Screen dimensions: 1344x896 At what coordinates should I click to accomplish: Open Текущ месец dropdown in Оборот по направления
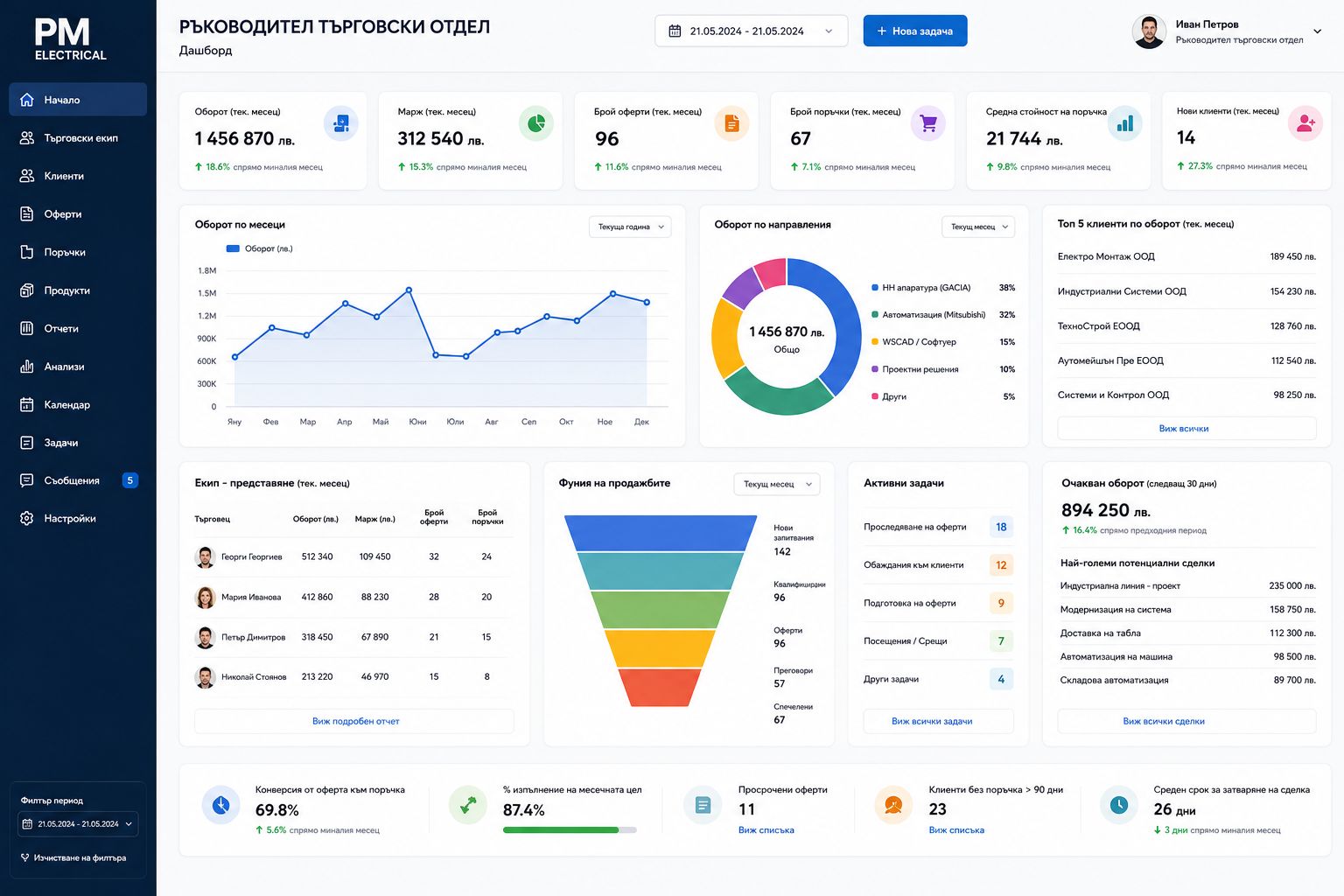click(978, 227)
